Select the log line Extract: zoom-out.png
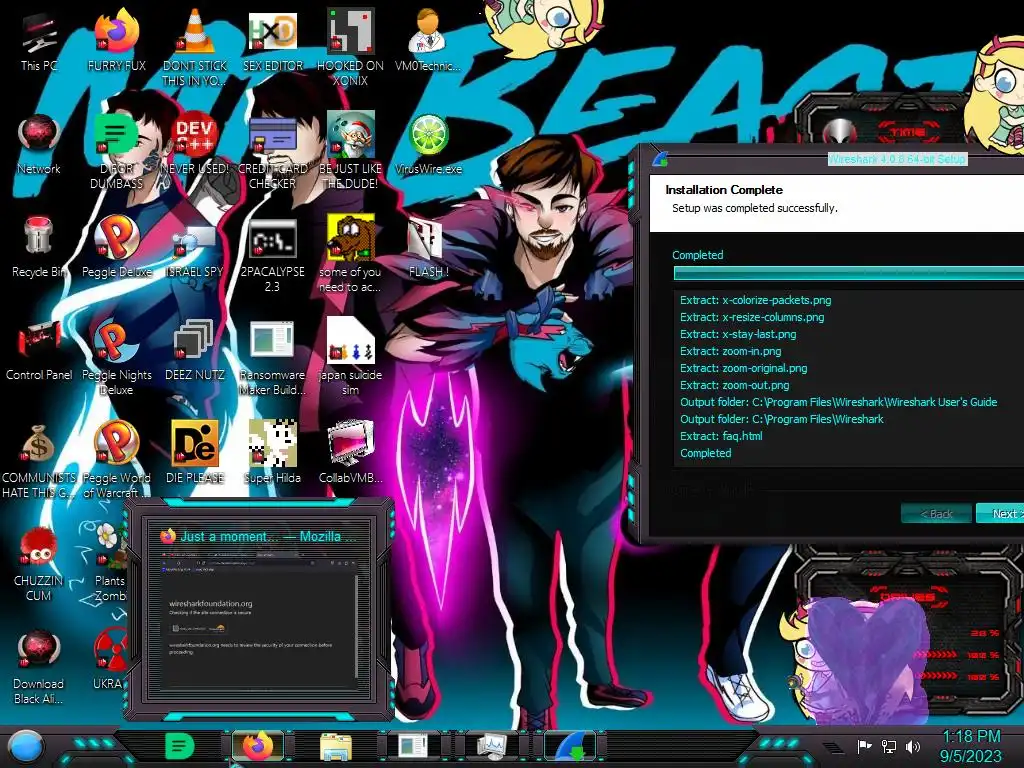Viewport: 1024px width, 768px height. (734, 385)
